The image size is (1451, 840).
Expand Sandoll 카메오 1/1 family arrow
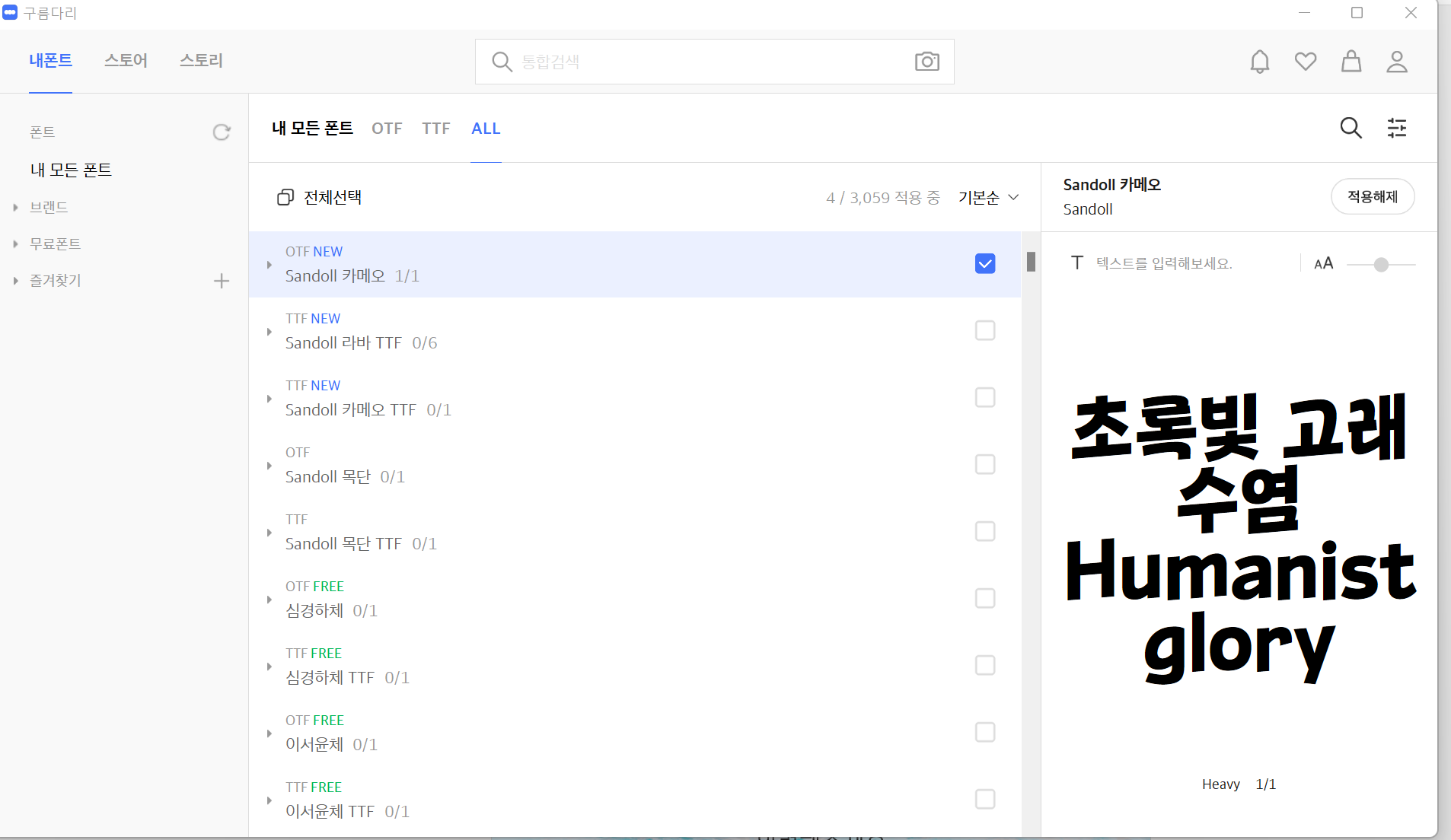269,265
